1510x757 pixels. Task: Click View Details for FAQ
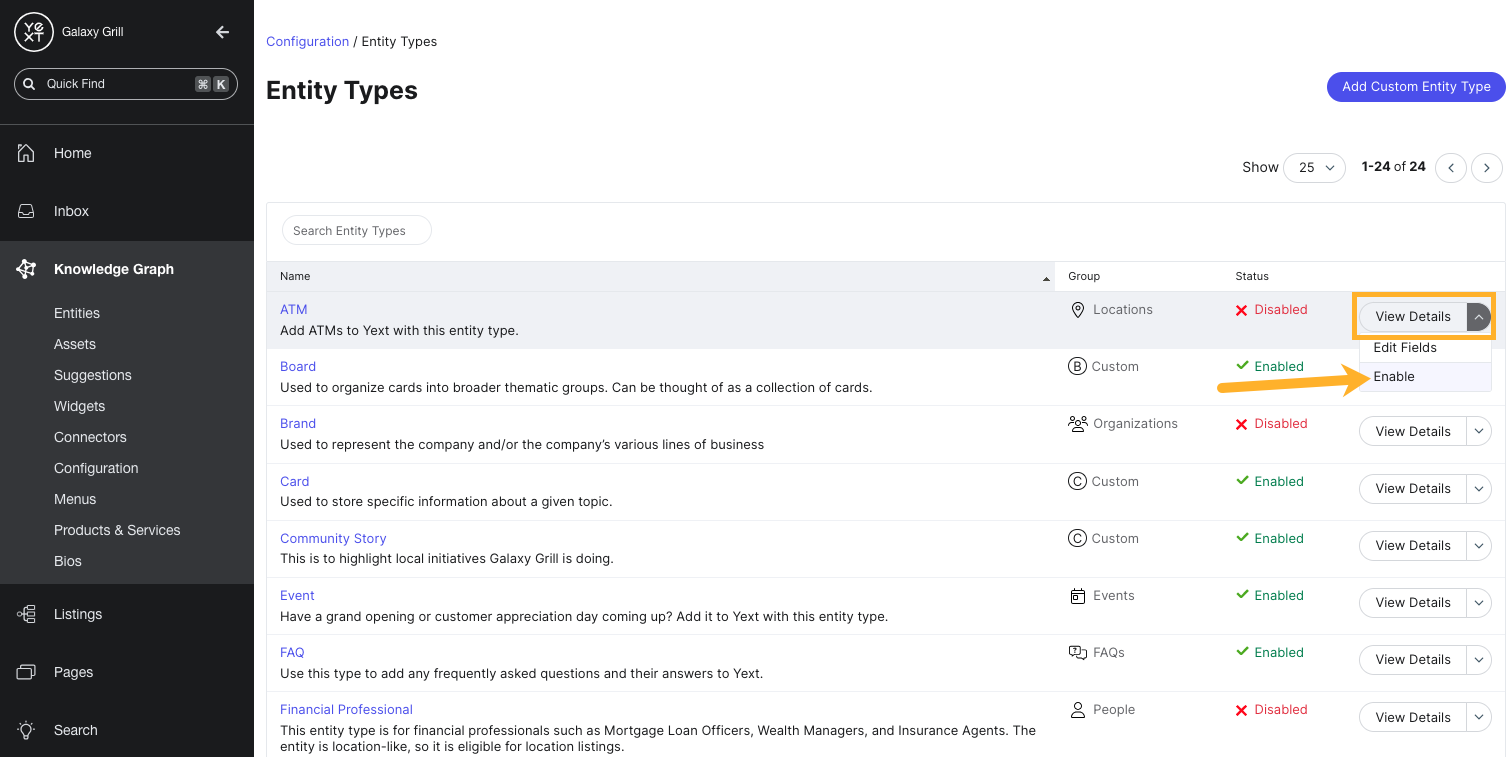click(1413, 660)
